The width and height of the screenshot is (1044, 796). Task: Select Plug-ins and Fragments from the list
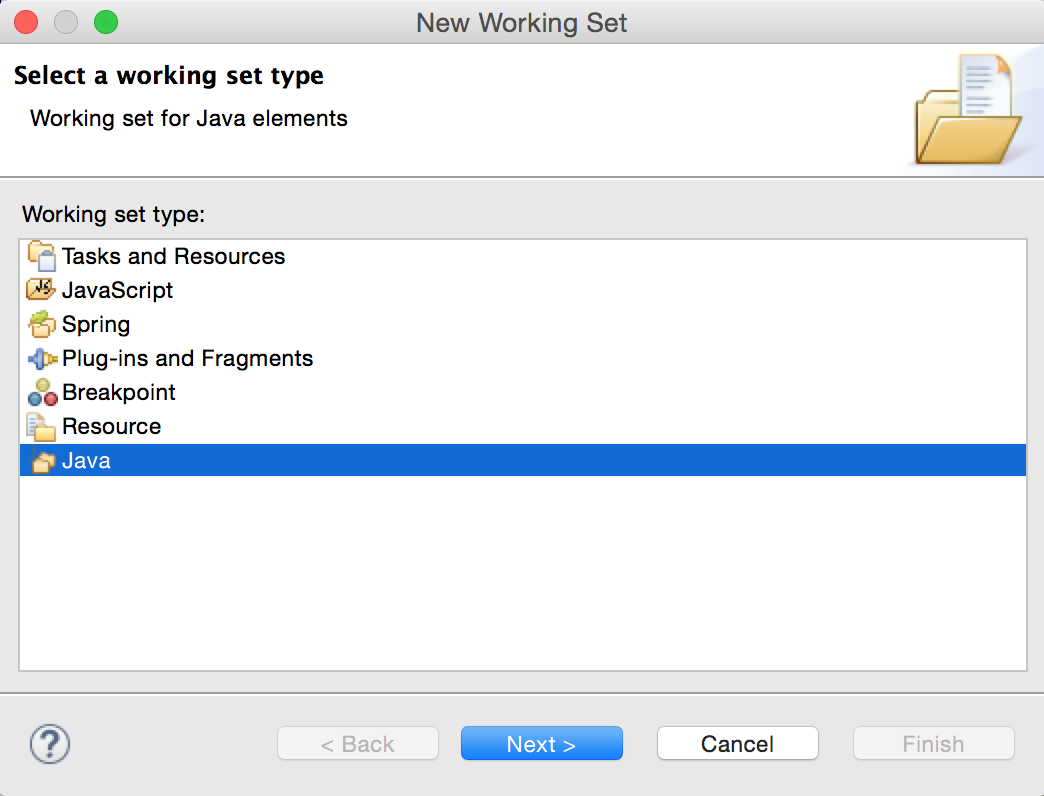(x=187, y=358)
